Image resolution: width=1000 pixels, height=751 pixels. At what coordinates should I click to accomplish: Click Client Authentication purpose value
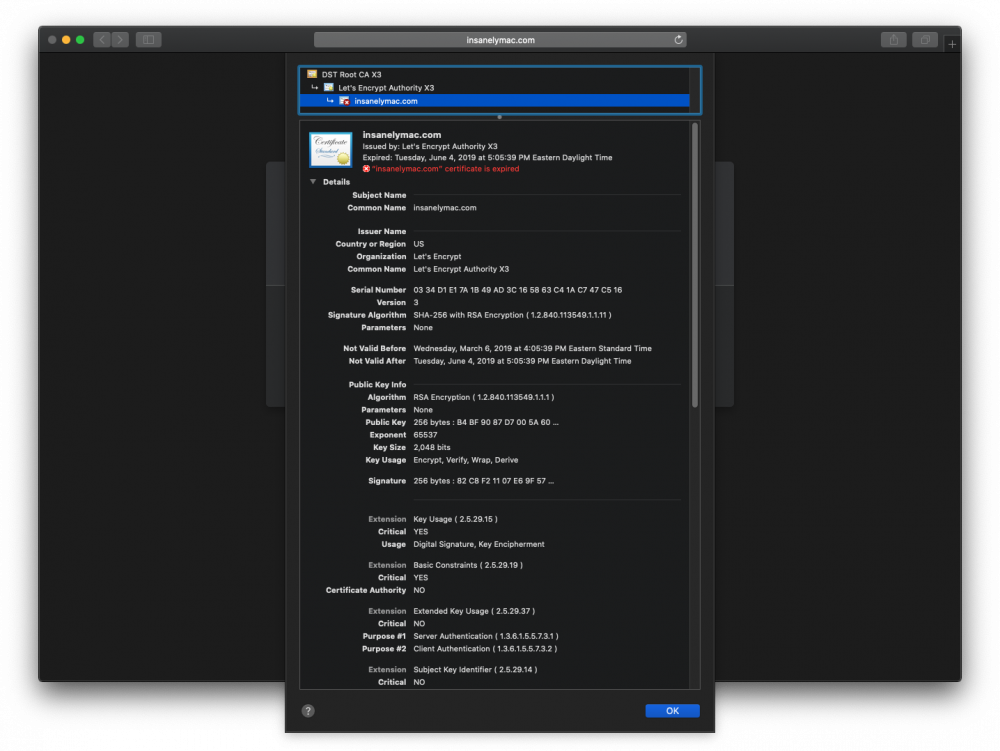[x=485, y=649]
